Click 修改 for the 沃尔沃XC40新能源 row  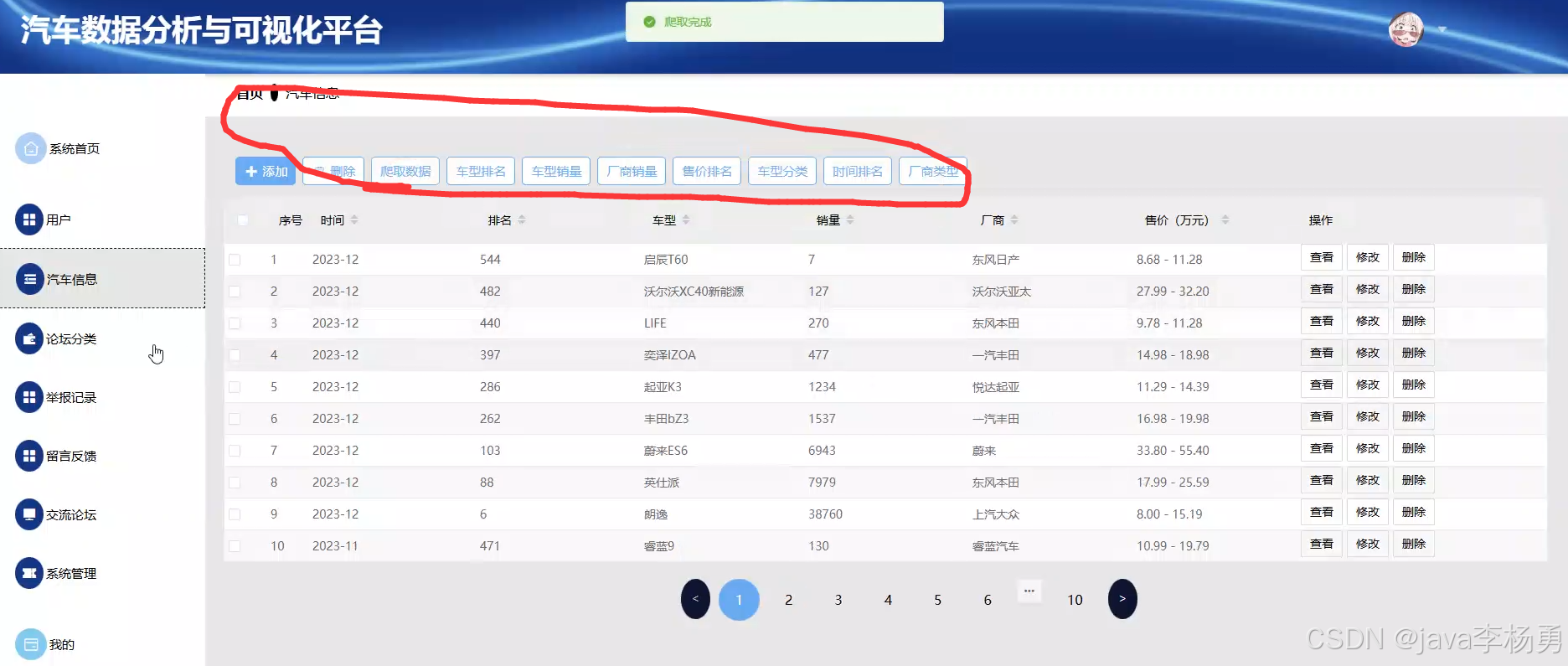(x=1368, y=289)
